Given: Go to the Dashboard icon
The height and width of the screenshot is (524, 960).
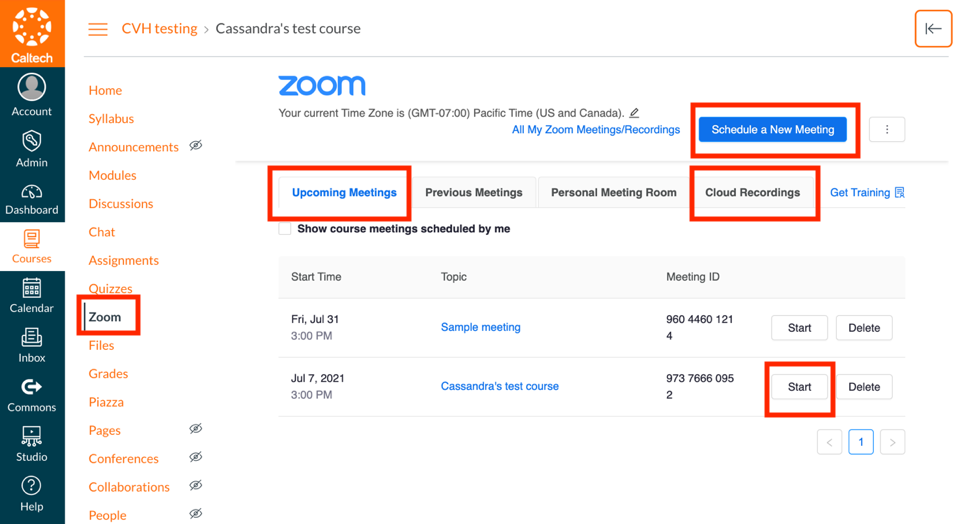Looking at the screenshot, I should (x=32, y=191).
